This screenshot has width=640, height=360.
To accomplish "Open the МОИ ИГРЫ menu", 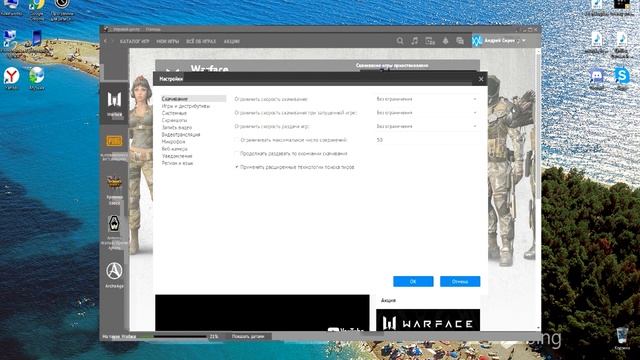I will [x=167, y=41].
